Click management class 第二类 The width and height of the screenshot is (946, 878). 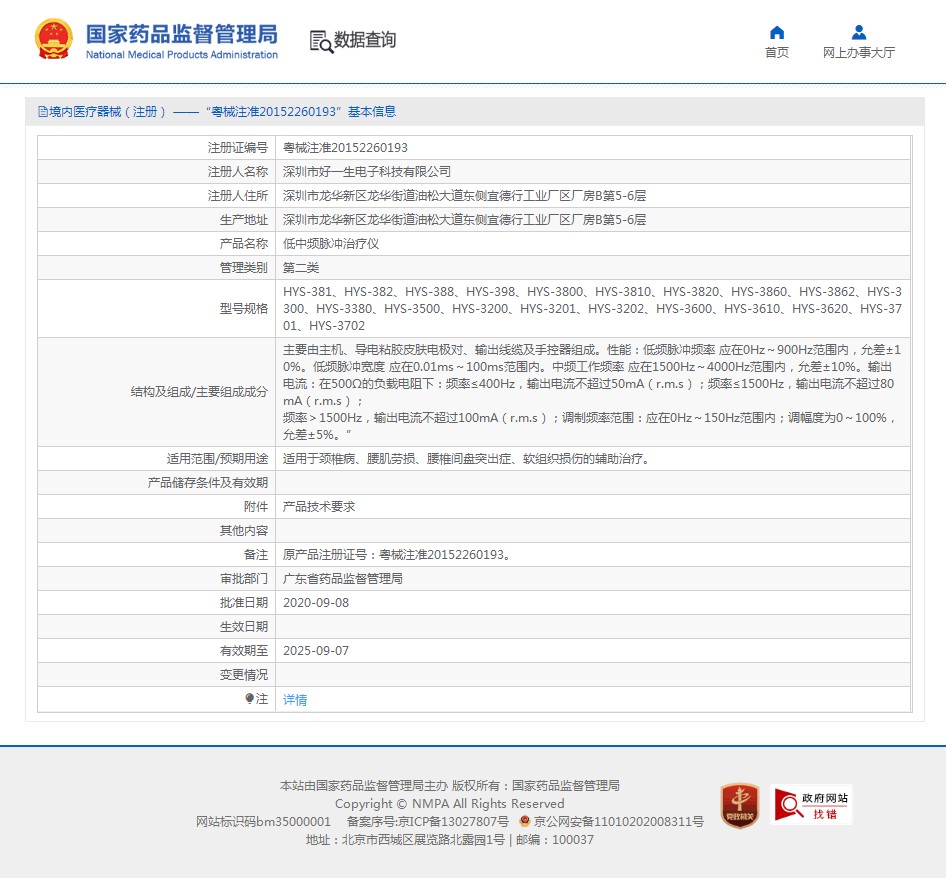pos(301,268)
